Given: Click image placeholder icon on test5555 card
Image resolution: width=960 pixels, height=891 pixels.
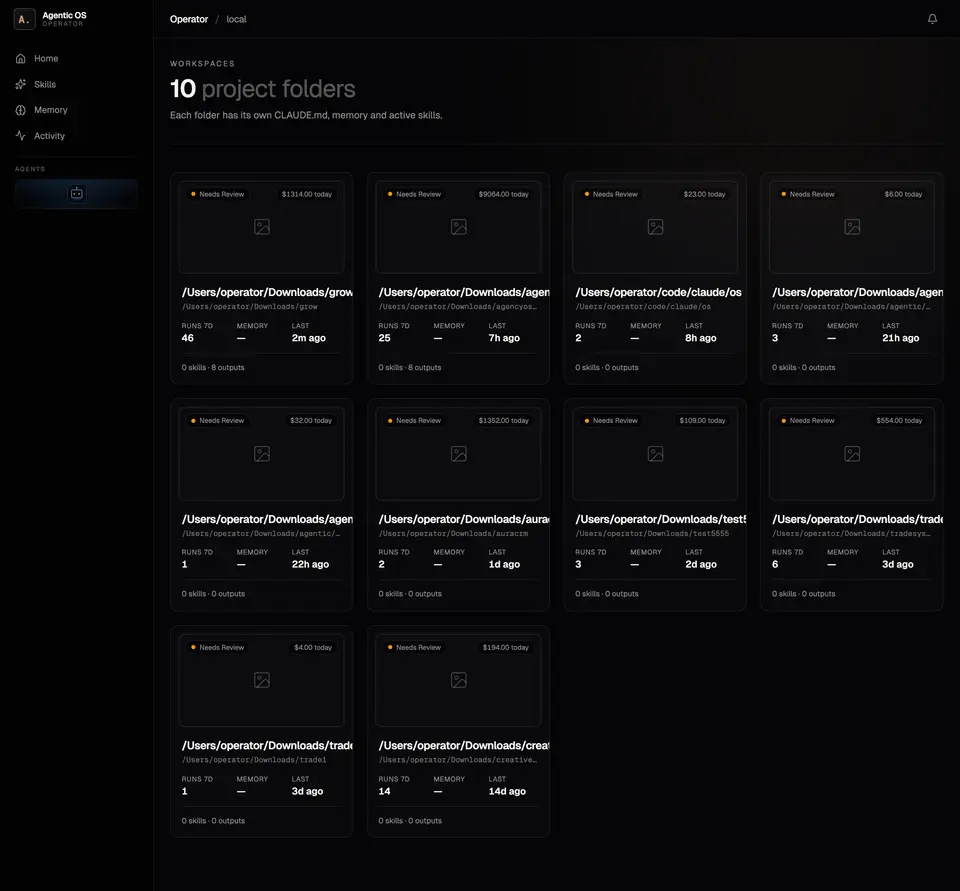Looking at the screenshot, I should (x=655, y=454).
